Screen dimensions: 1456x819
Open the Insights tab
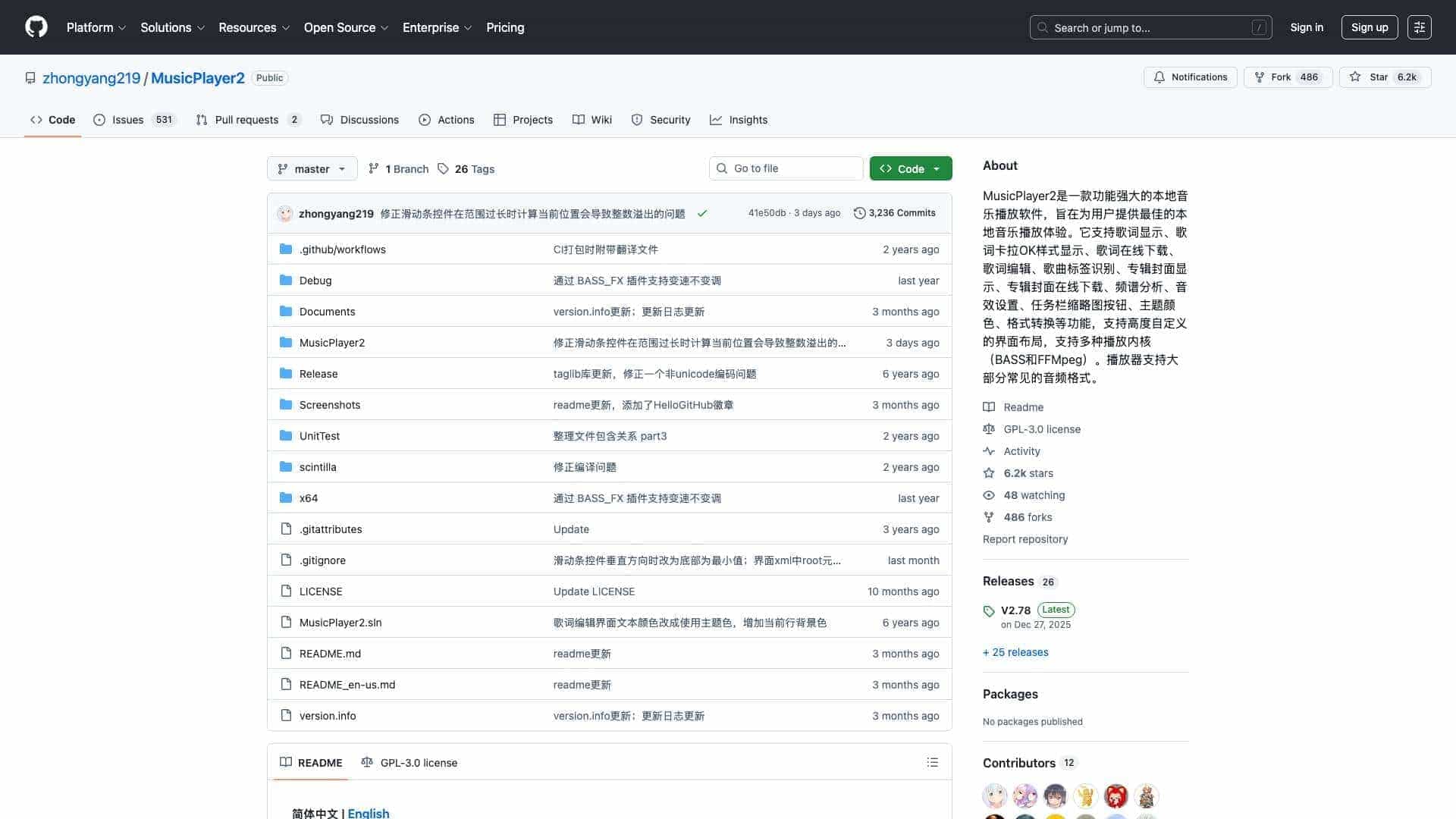739,120
